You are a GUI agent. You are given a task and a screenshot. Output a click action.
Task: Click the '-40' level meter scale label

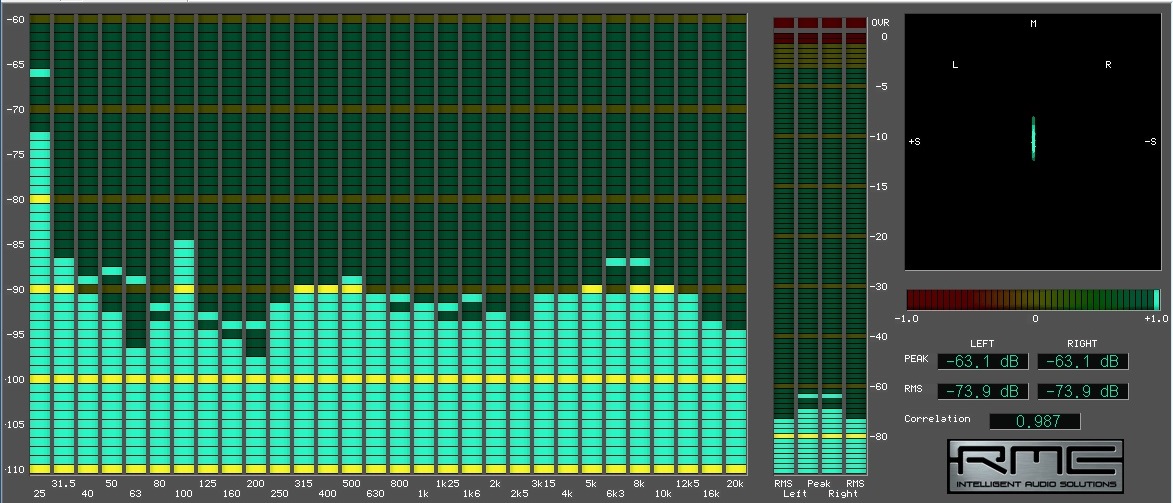pyautogui.click(x=878, y=337)
